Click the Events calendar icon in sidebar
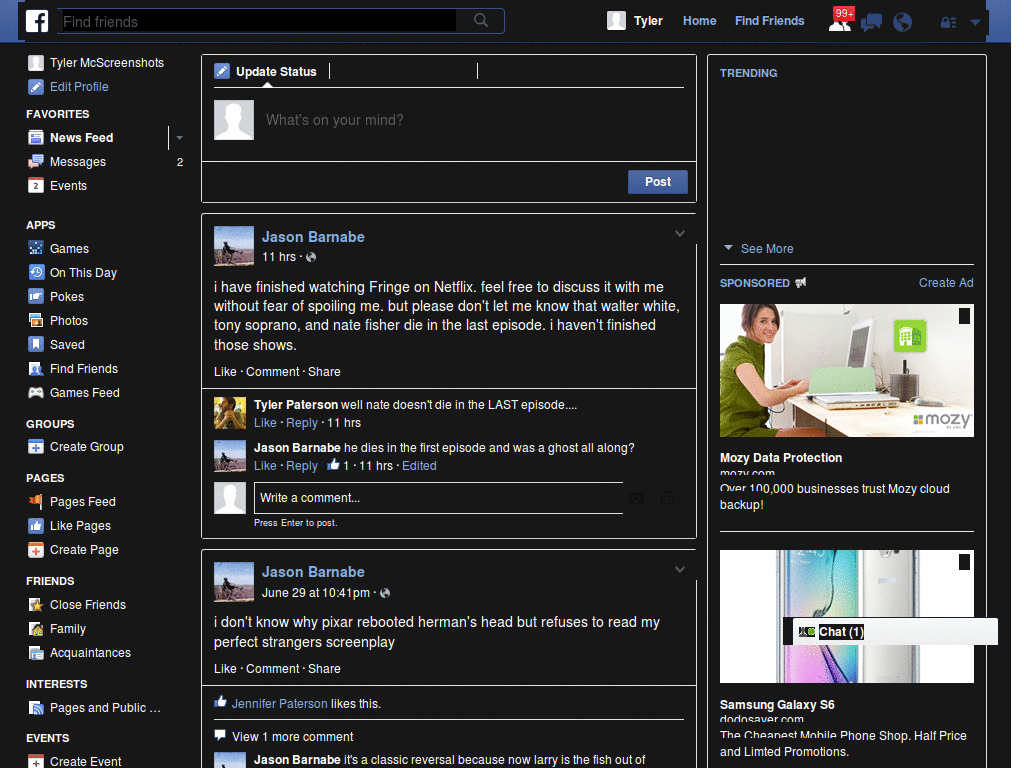Image resolution: width=1024 pixels, height=768 pixels. pyautogui.click(x=36, y=185)
